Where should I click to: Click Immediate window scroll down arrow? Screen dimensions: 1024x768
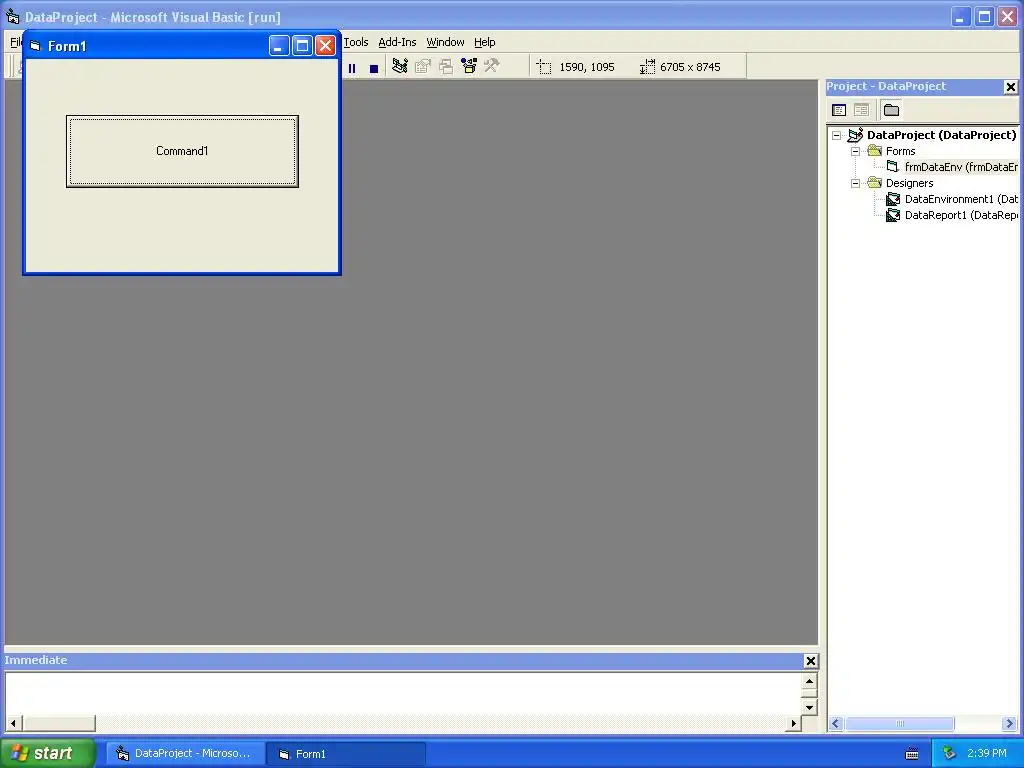click(x=809, y=707)
